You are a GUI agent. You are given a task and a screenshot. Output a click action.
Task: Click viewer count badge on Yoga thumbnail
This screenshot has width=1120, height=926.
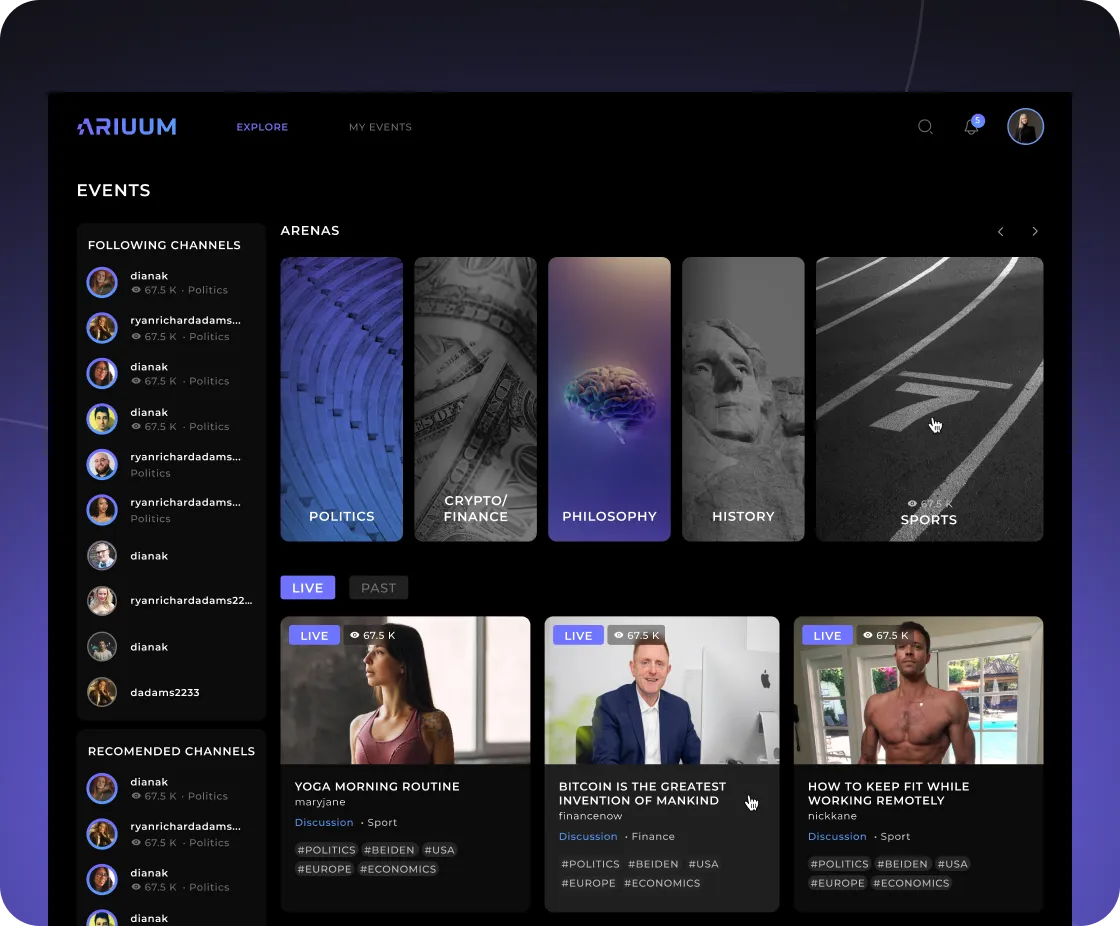point(372,635)
